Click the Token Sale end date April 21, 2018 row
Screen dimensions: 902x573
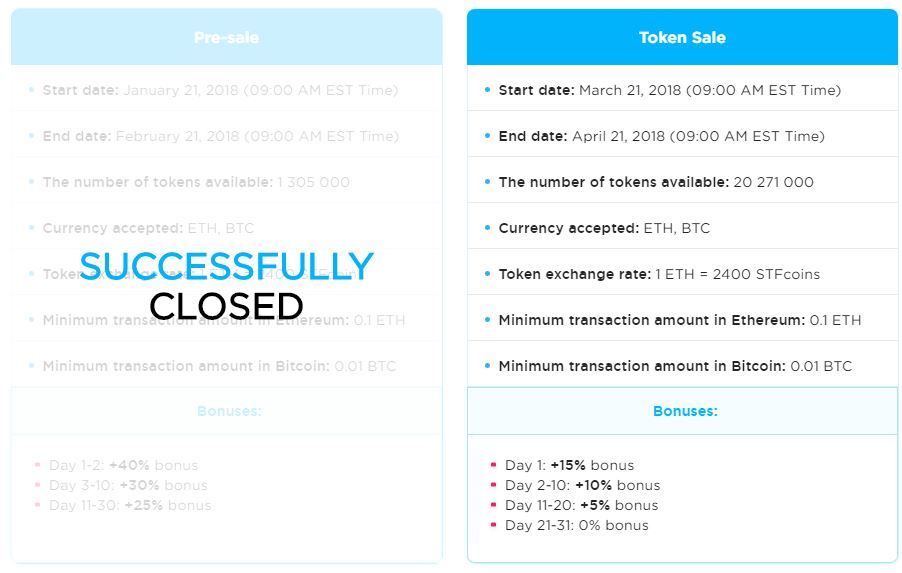[682, 136]
